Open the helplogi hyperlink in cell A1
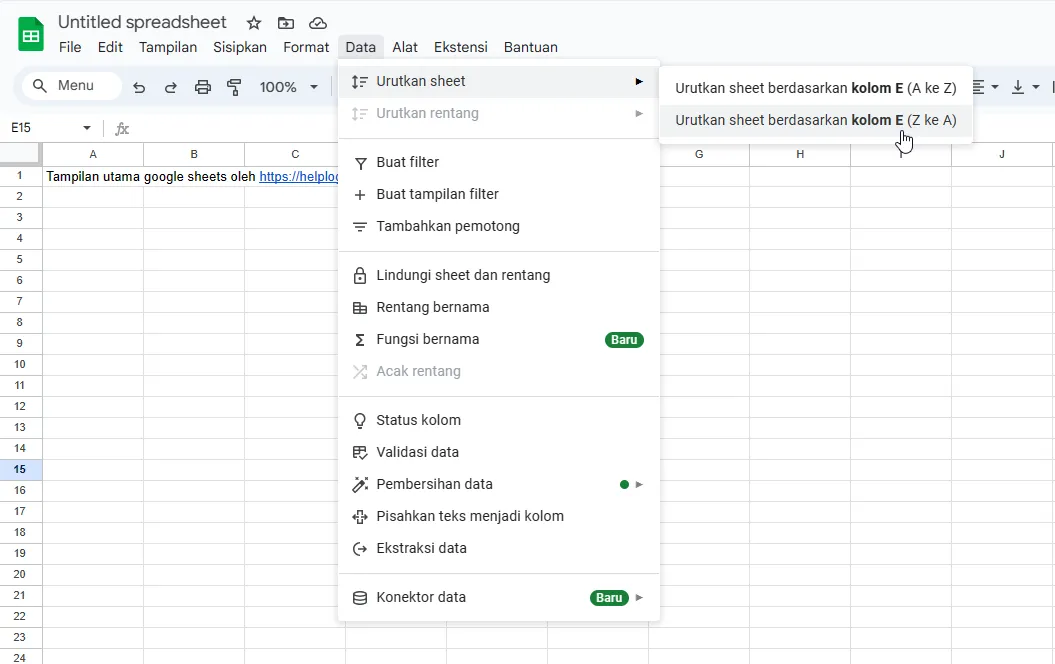Viewport: 1055px width, 664px height. tap(299, 176)
